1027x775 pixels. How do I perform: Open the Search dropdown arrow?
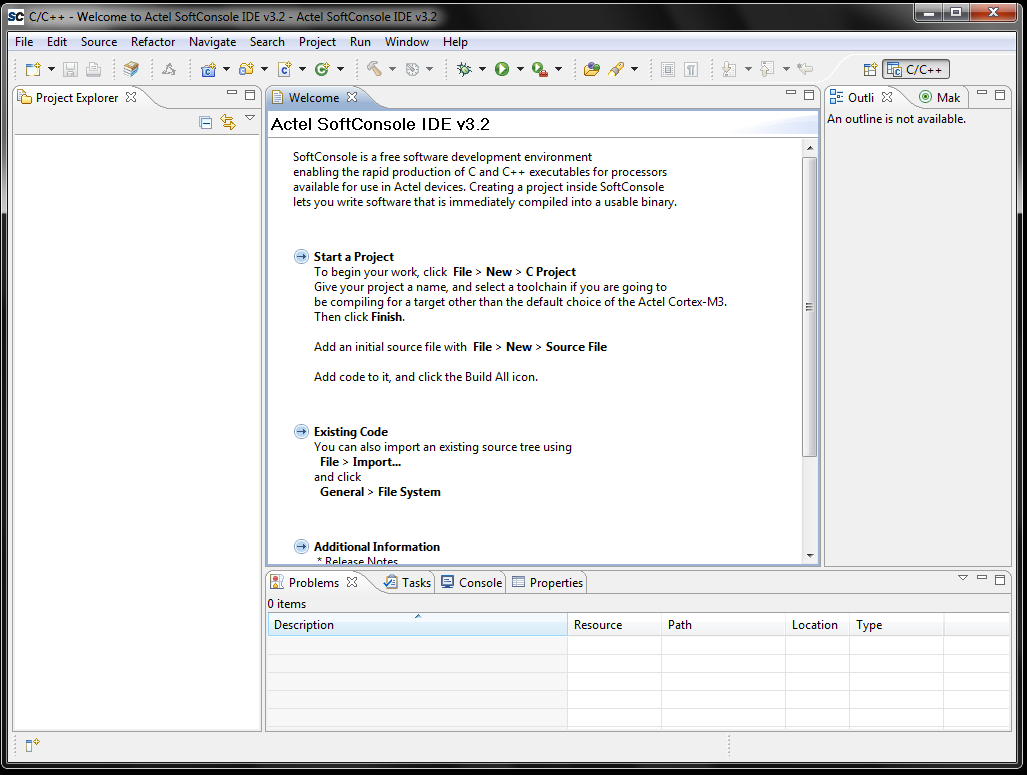pyautogui.click(x=635, y=69)
